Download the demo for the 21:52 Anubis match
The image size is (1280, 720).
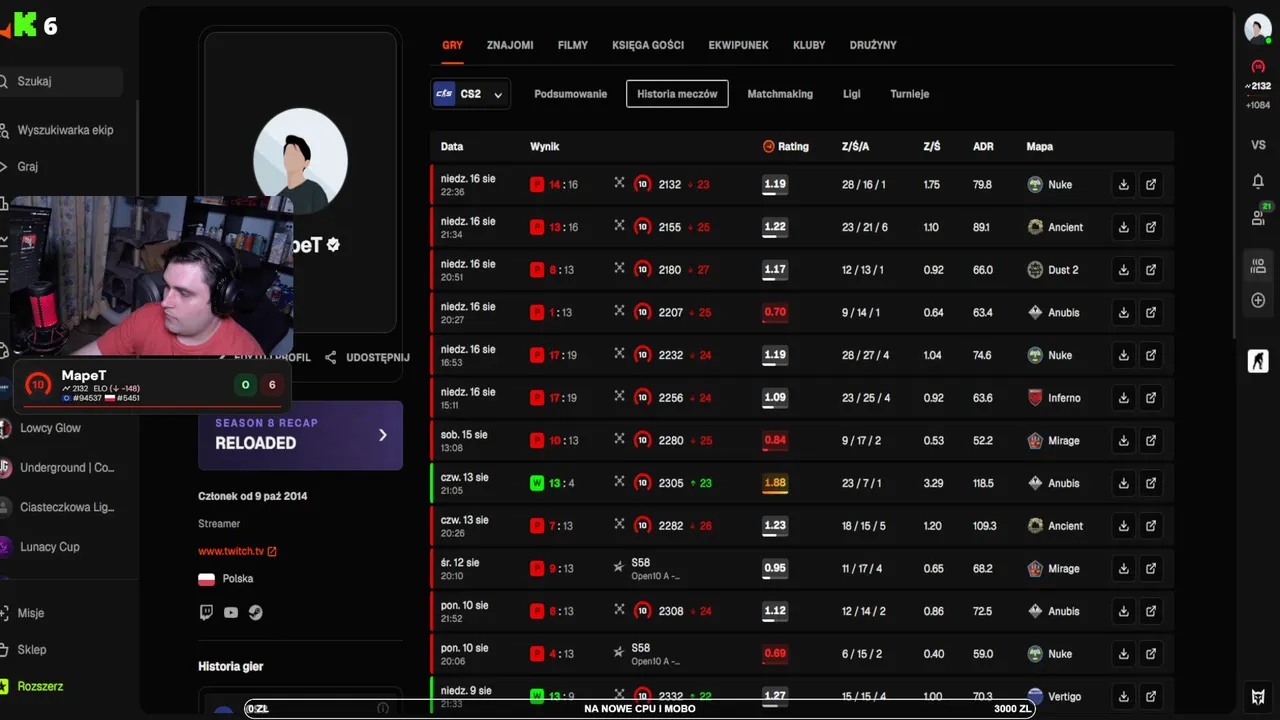[x=1124, y=611]
